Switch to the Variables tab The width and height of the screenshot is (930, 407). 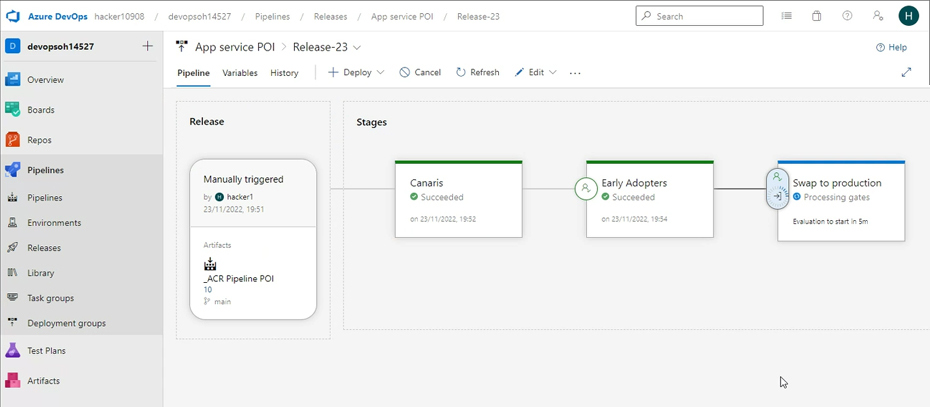240,73
